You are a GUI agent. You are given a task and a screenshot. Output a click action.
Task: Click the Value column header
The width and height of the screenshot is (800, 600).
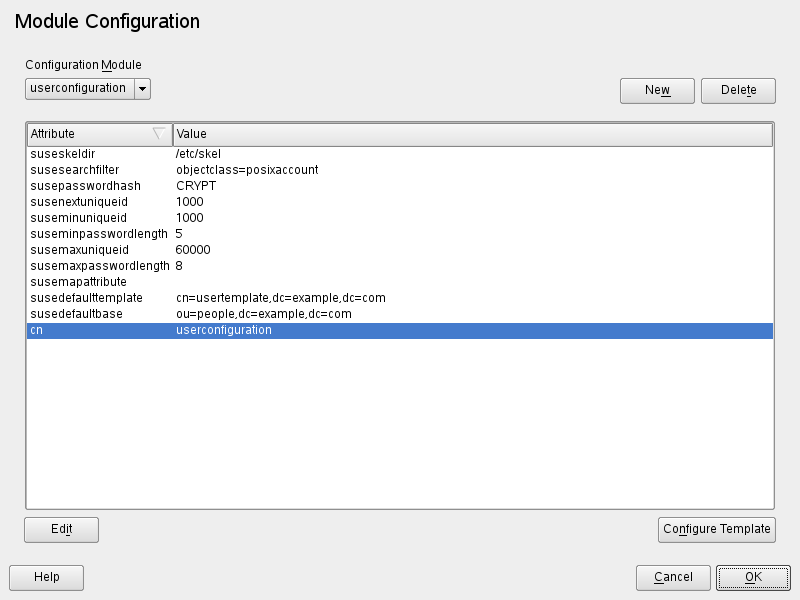pyautogui.click(x=472, y=134)
